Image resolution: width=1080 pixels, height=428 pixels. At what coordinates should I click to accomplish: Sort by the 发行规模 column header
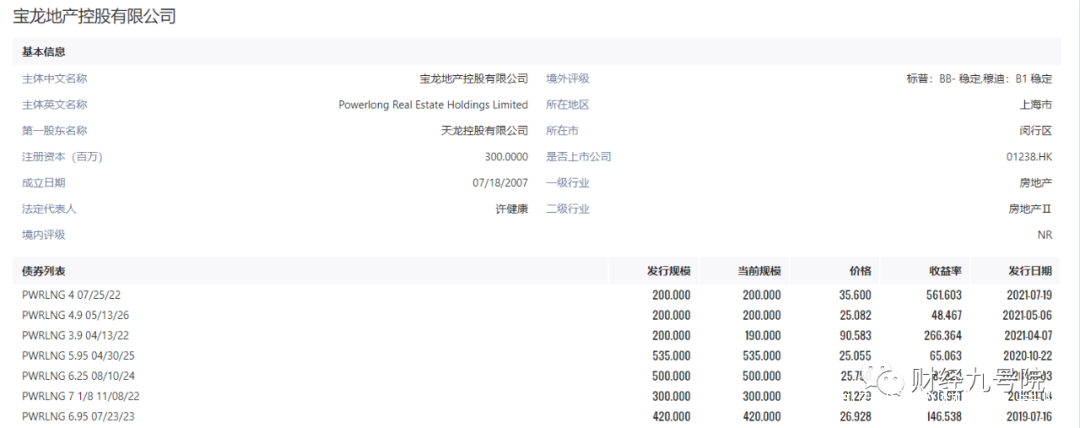[669, 271]
